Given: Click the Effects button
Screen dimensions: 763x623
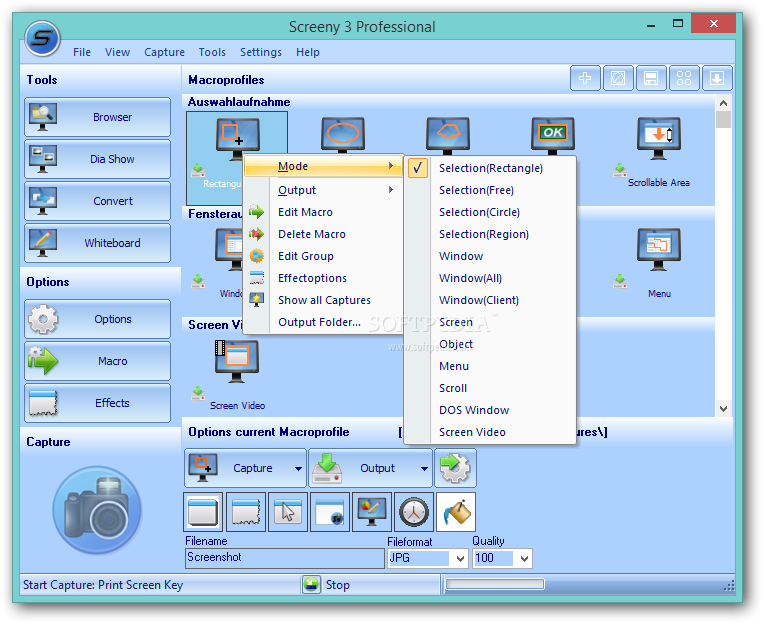Looking at the screenshot, I should coord(97,403).
